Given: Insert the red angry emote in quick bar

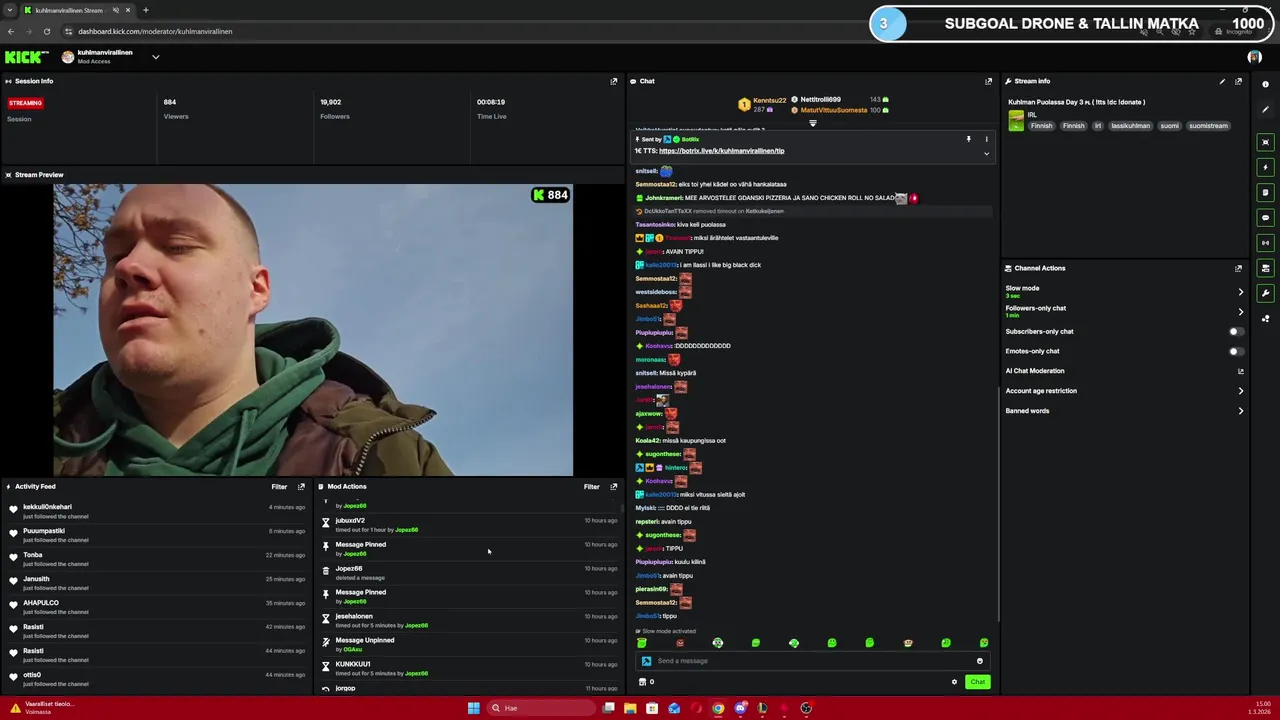Looking at the screenshot, I should pos(680,643).
